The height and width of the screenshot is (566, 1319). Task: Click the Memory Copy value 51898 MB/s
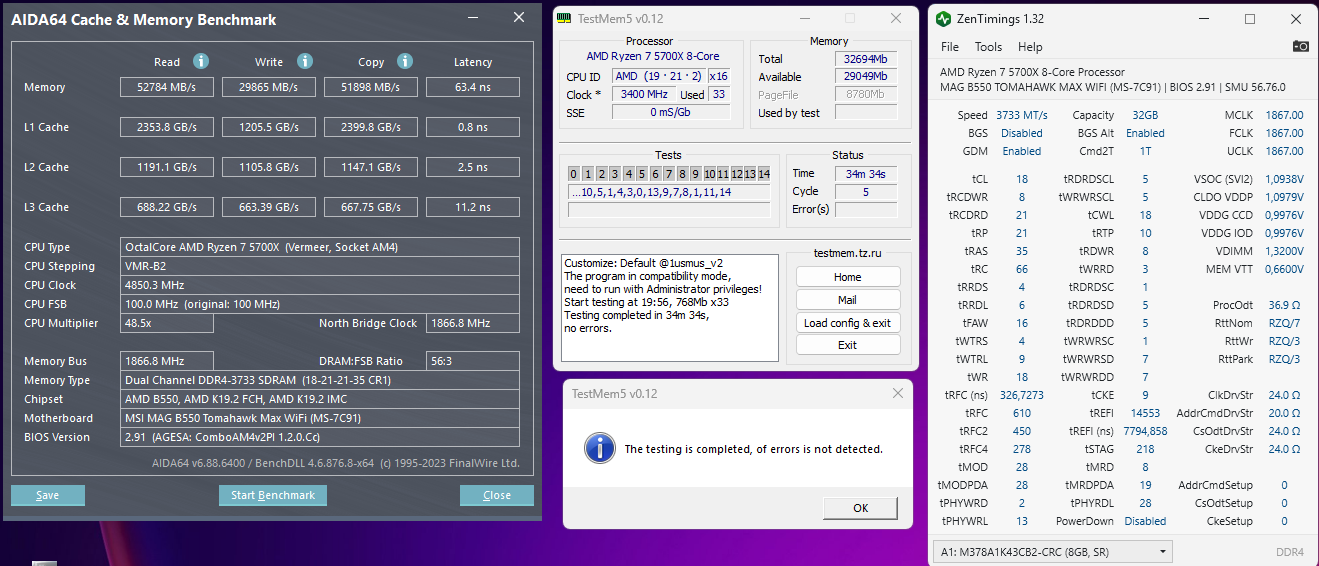tap(371, 87)
